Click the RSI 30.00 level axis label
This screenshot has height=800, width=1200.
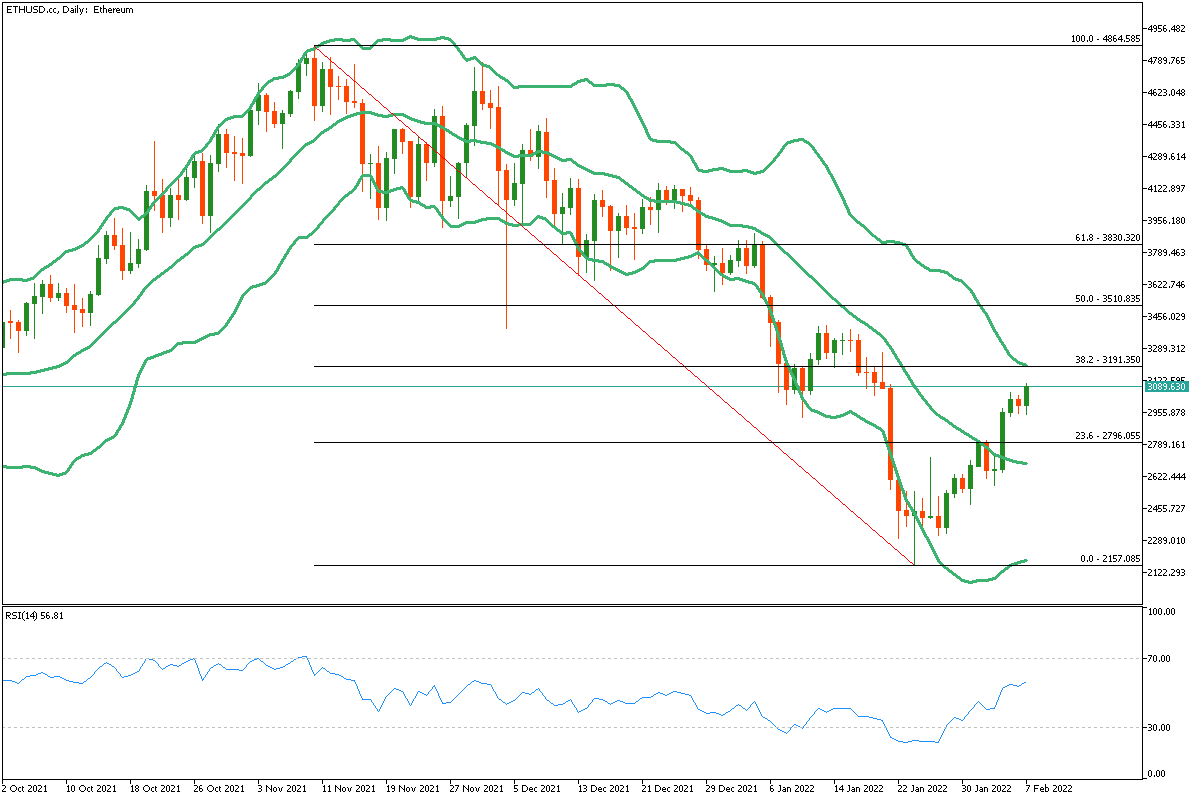1159,727
